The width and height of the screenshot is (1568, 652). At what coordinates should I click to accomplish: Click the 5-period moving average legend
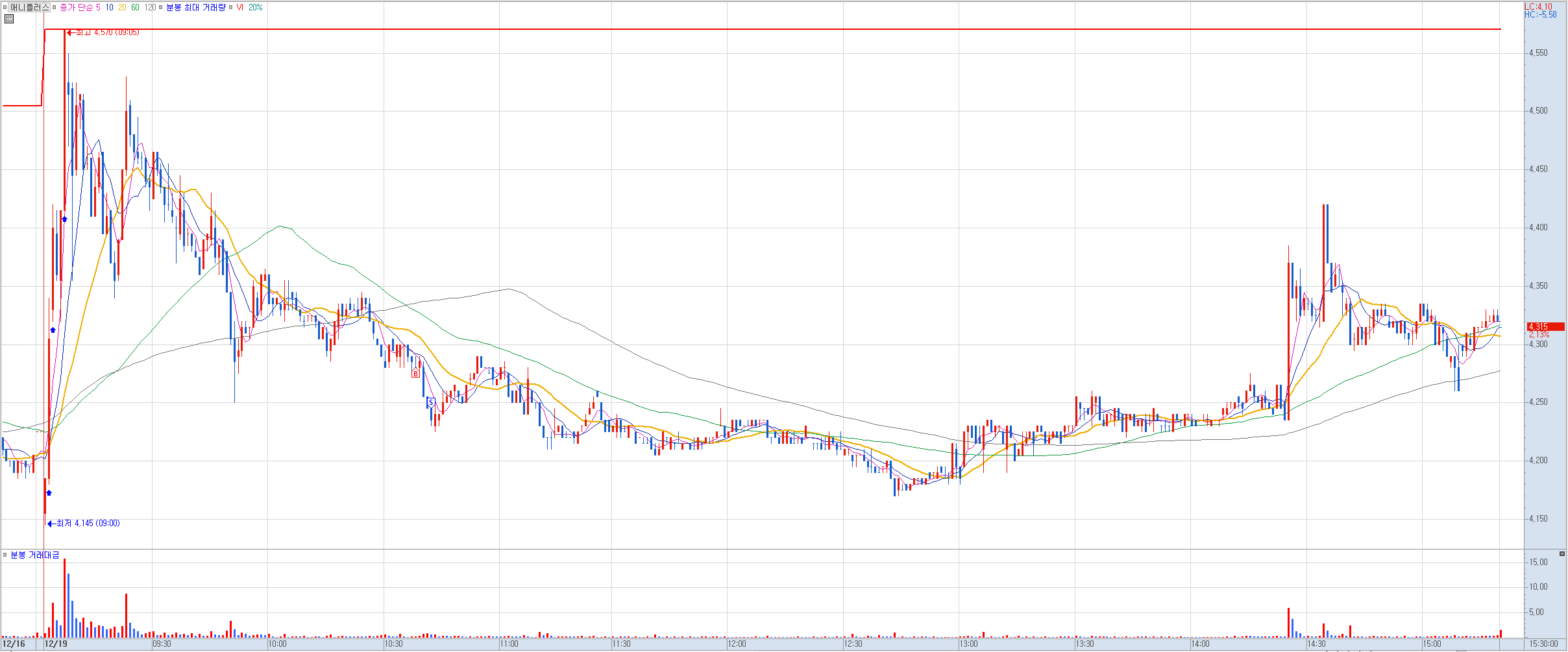98,8
